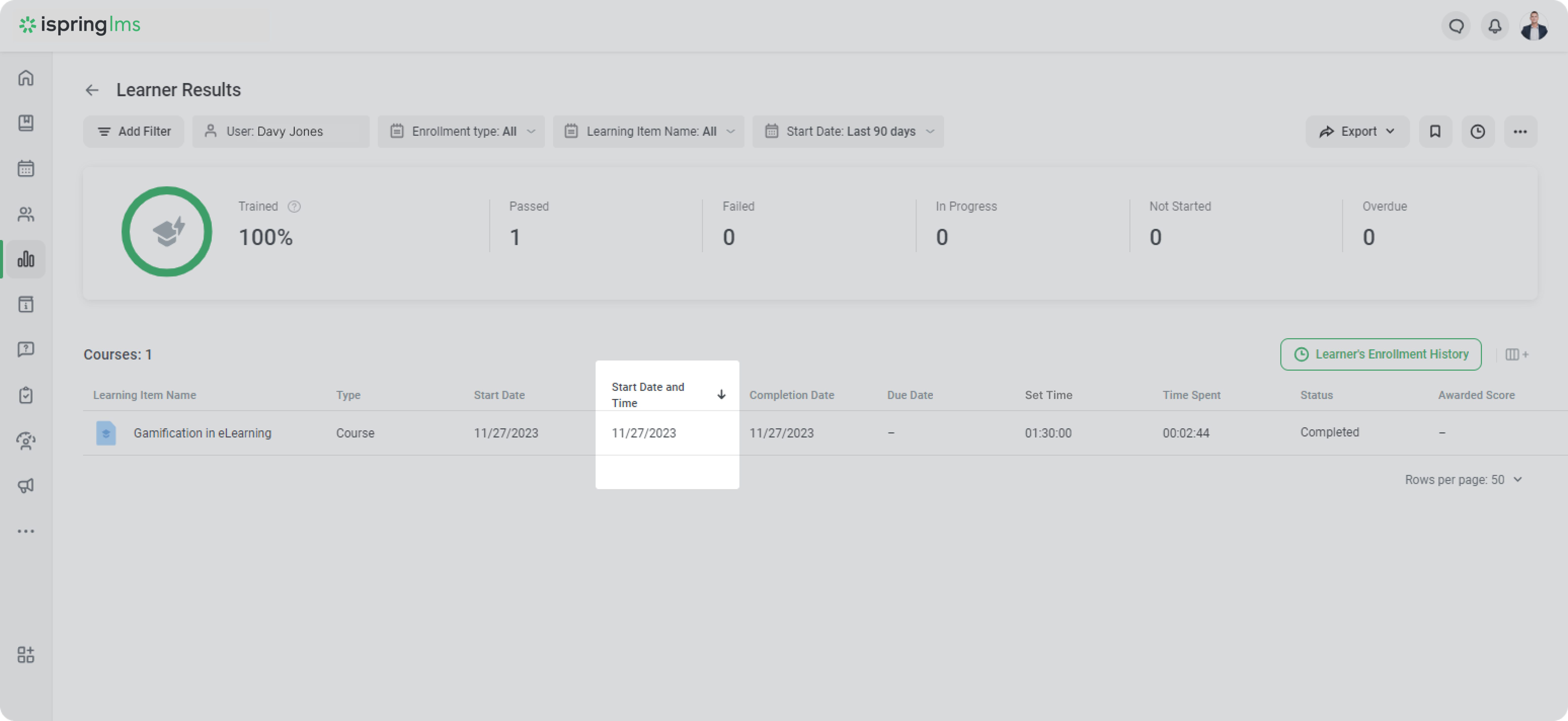
Task: Sort by Start Date and Time arrow
Action: [x=721, y=394]
